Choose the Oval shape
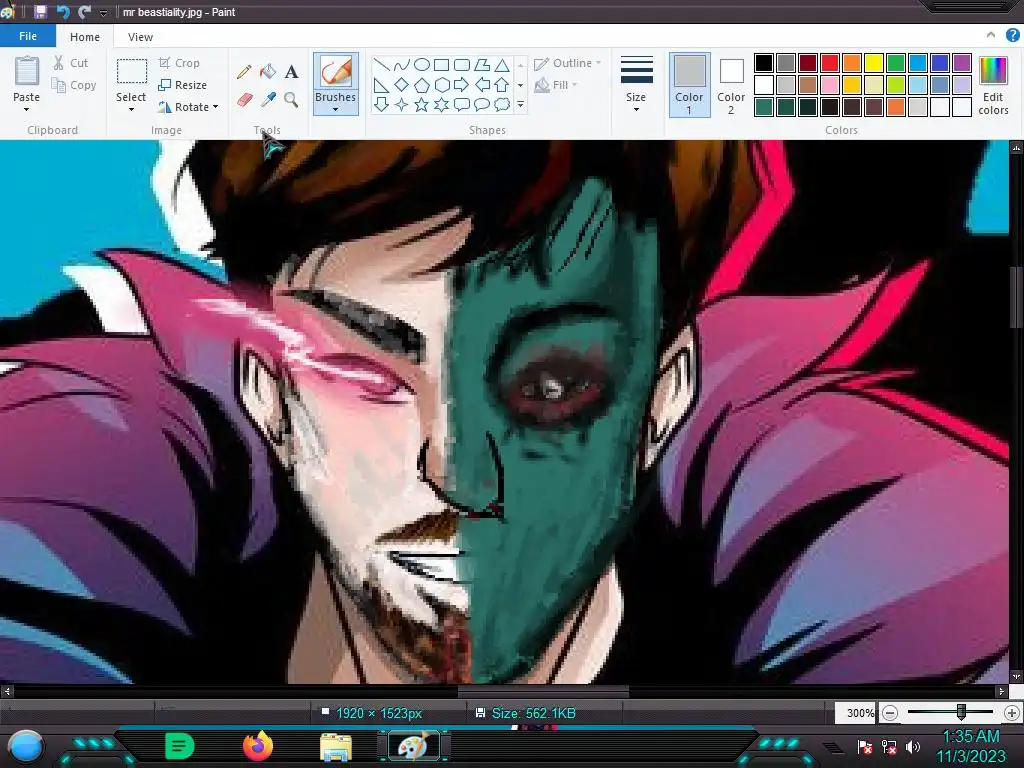The image size is (1024, 768). (422, 65)
